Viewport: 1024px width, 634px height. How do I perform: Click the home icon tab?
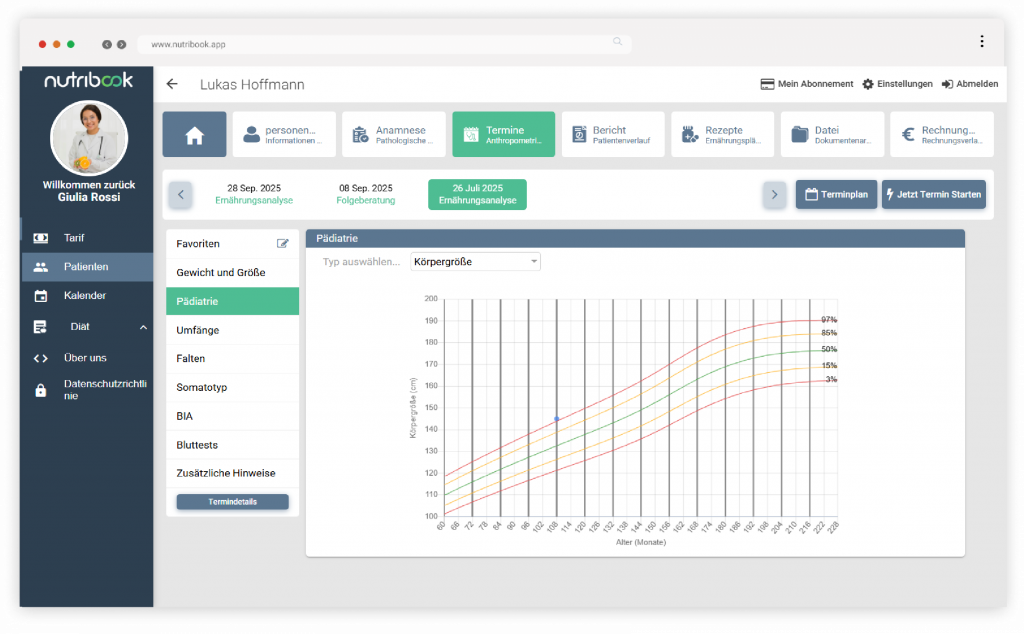point(194,135)
